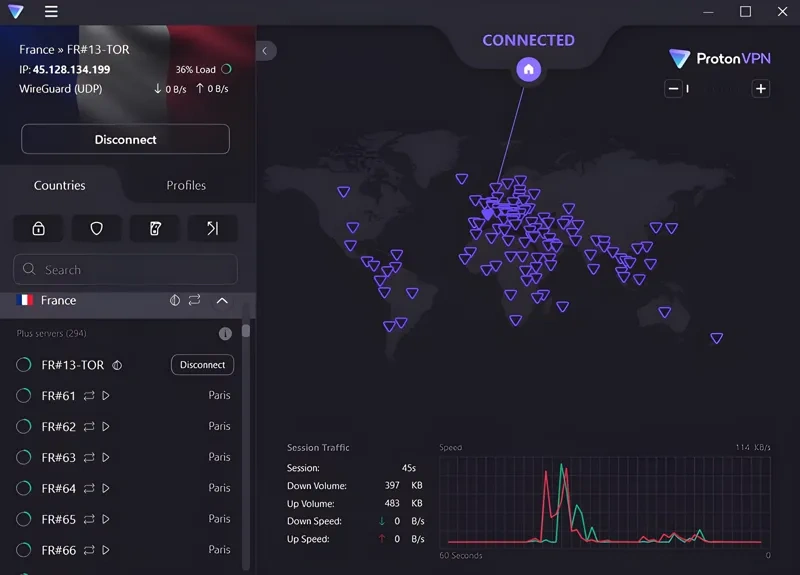Click FR#65 streaming play icon

click(106, 519)
